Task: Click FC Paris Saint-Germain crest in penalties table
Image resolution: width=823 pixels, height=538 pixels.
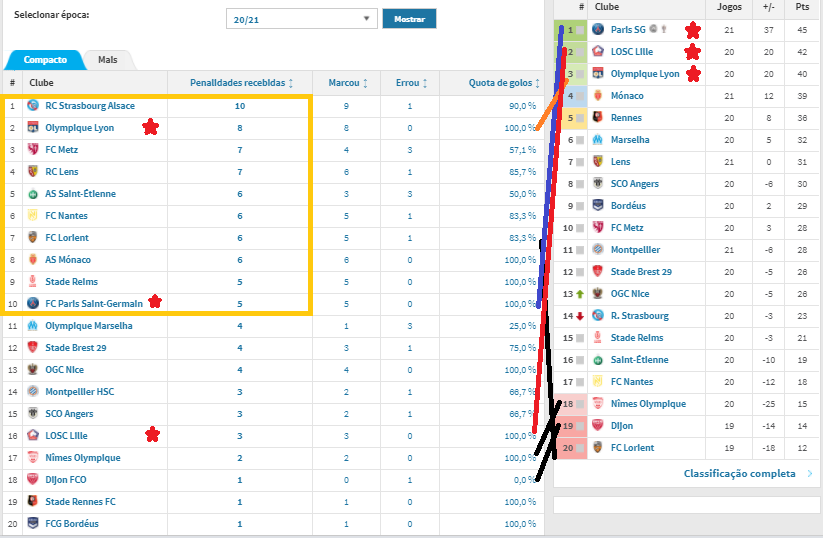Action: pos(33,303)
